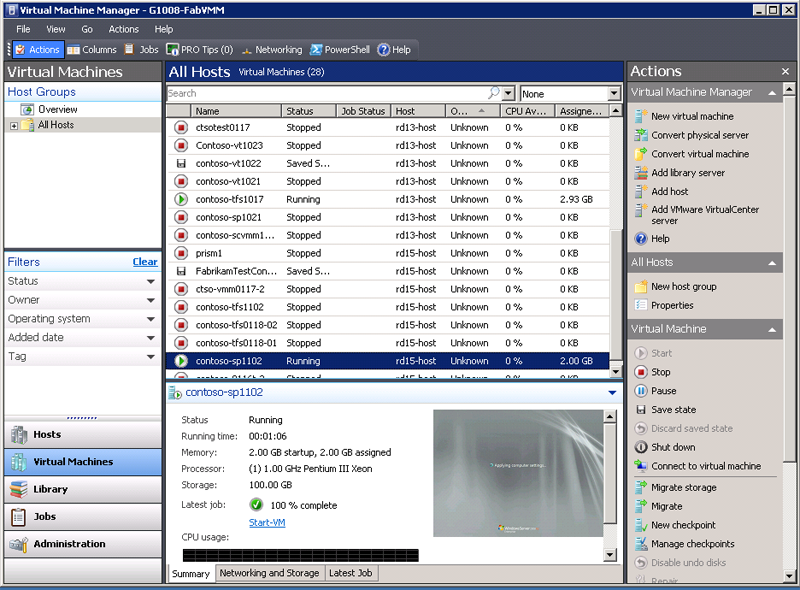Sort by the Name column header
The width and height of the screenshot is (800, 590).
(x=236, y=111)
